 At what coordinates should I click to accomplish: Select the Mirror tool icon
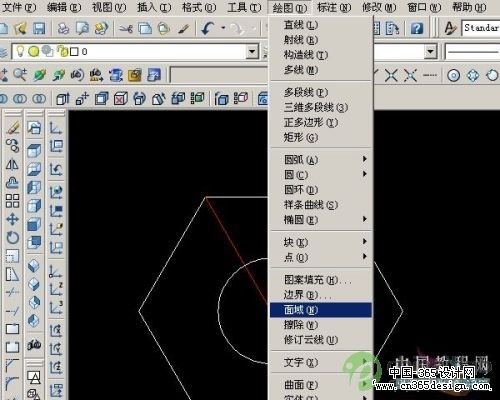(x=13, y=164)
